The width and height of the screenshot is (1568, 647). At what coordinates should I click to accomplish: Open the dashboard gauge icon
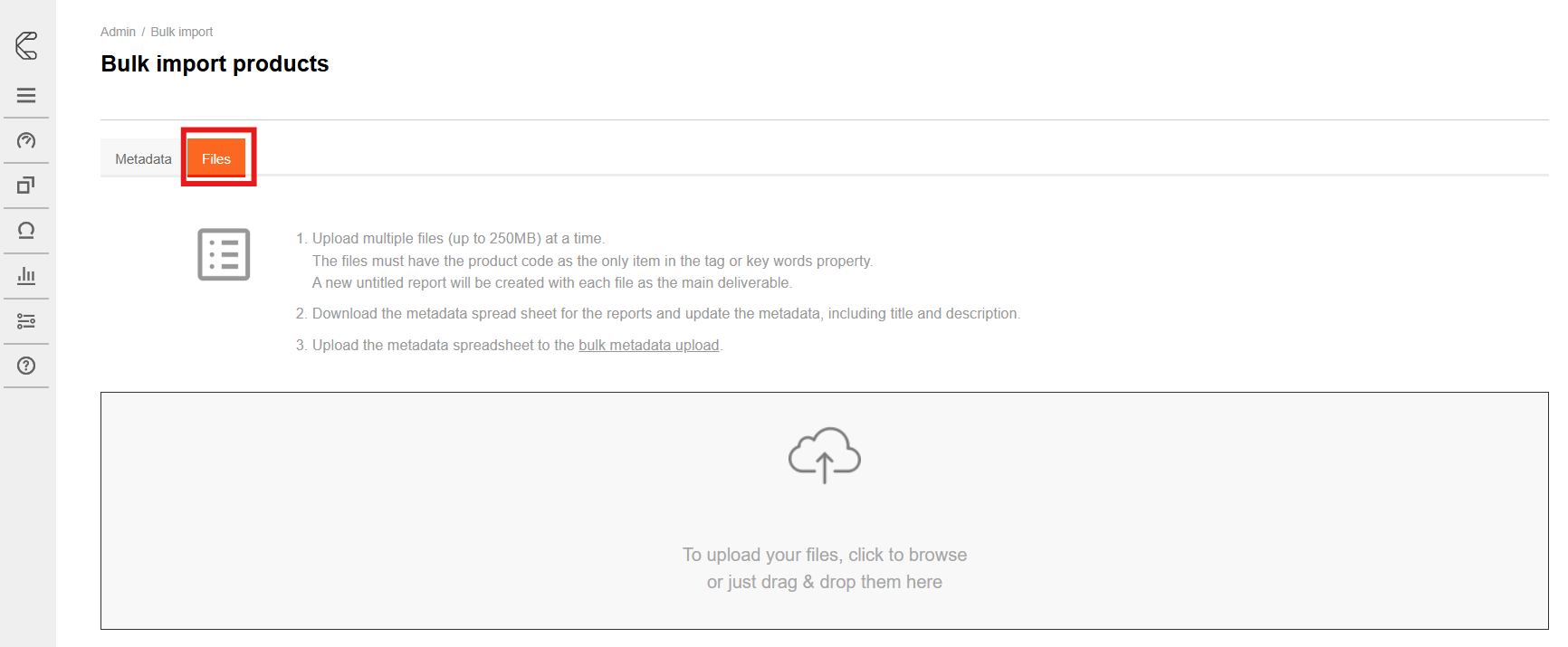(26, 140)
